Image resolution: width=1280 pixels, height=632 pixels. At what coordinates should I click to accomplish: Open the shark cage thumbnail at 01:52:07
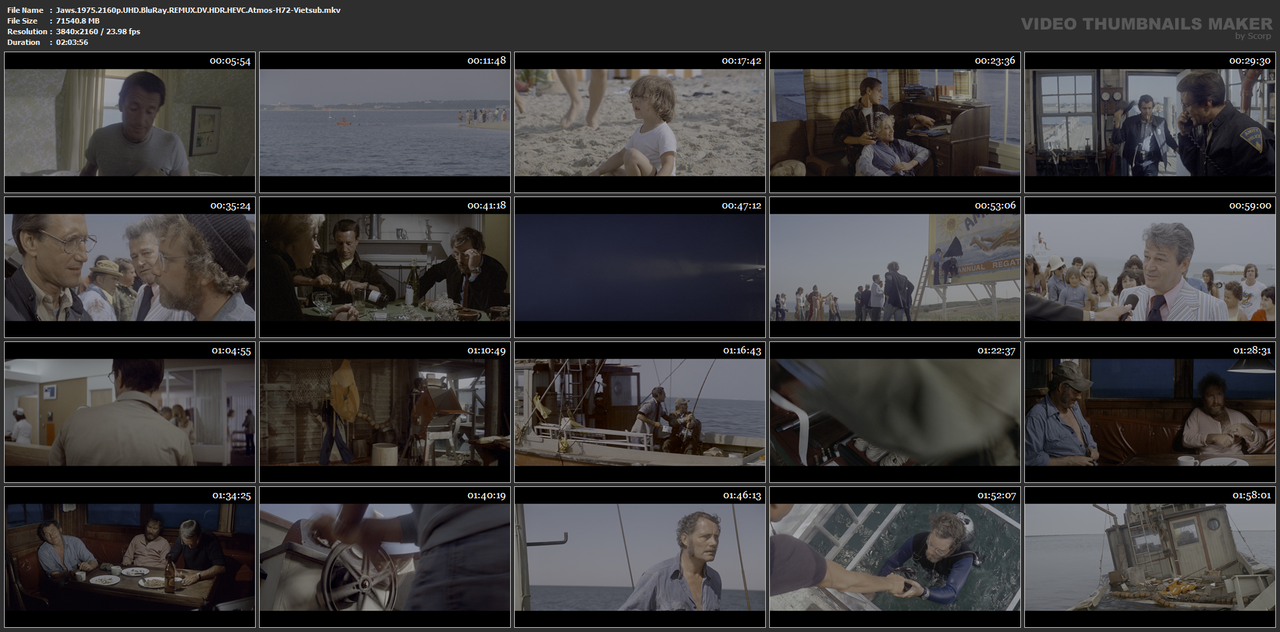(895, 557)
